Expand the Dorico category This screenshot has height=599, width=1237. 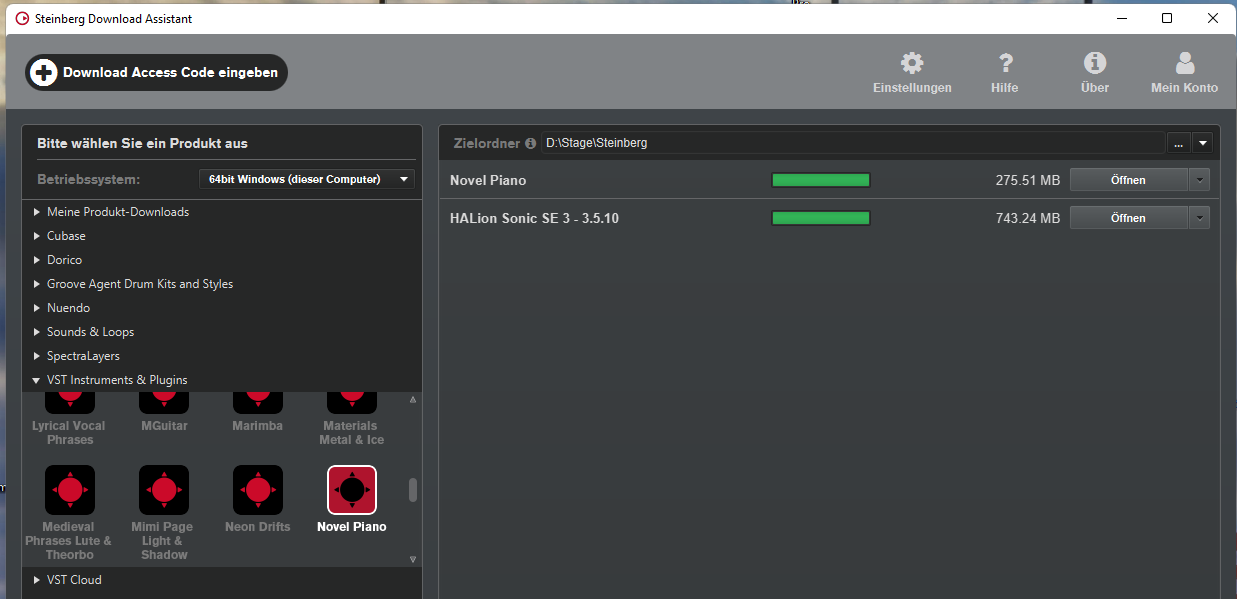point(38,260)
